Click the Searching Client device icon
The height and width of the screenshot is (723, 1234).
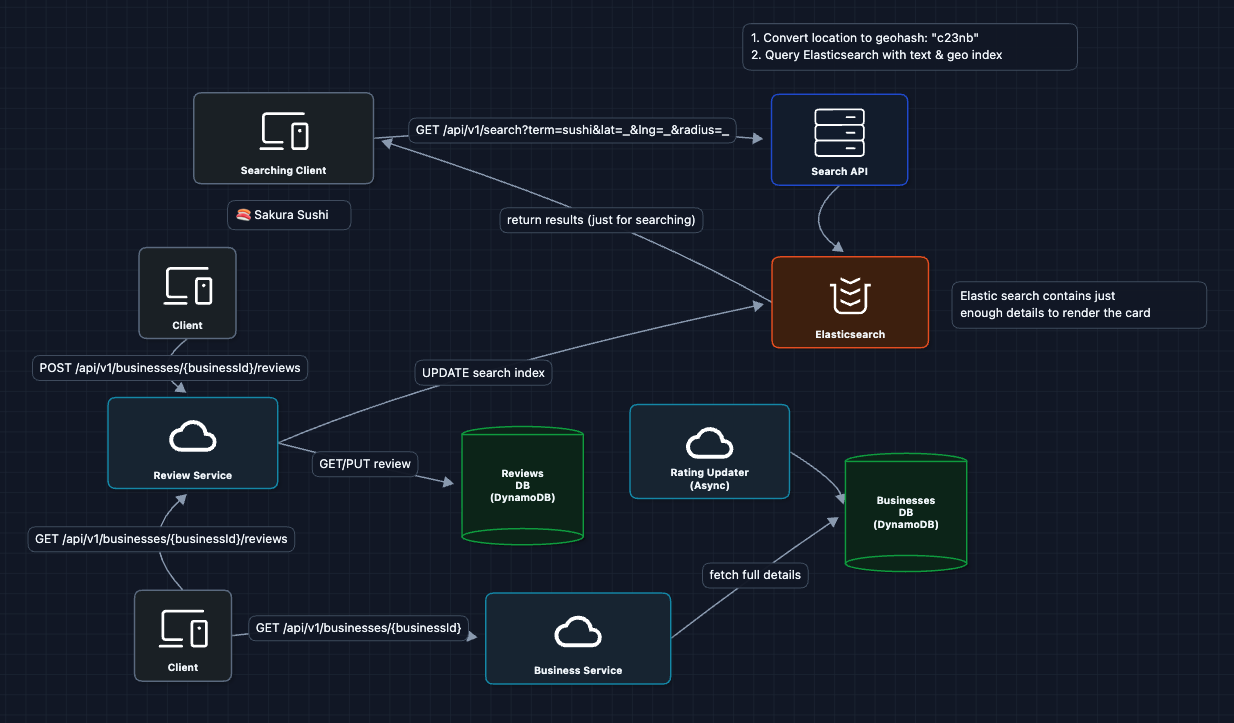284,131
